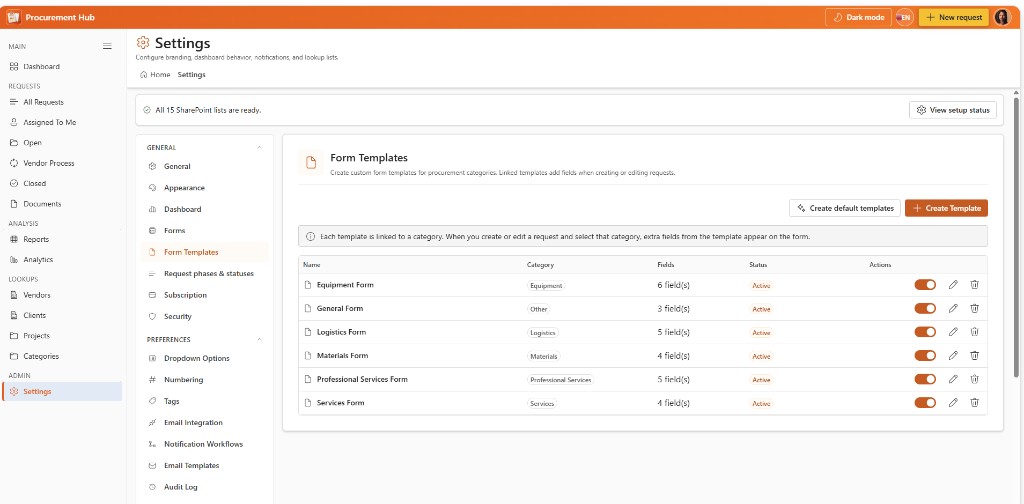Click the home icon in breadcrumb
Screen dimensions: 1024x504
coord(144,74)
